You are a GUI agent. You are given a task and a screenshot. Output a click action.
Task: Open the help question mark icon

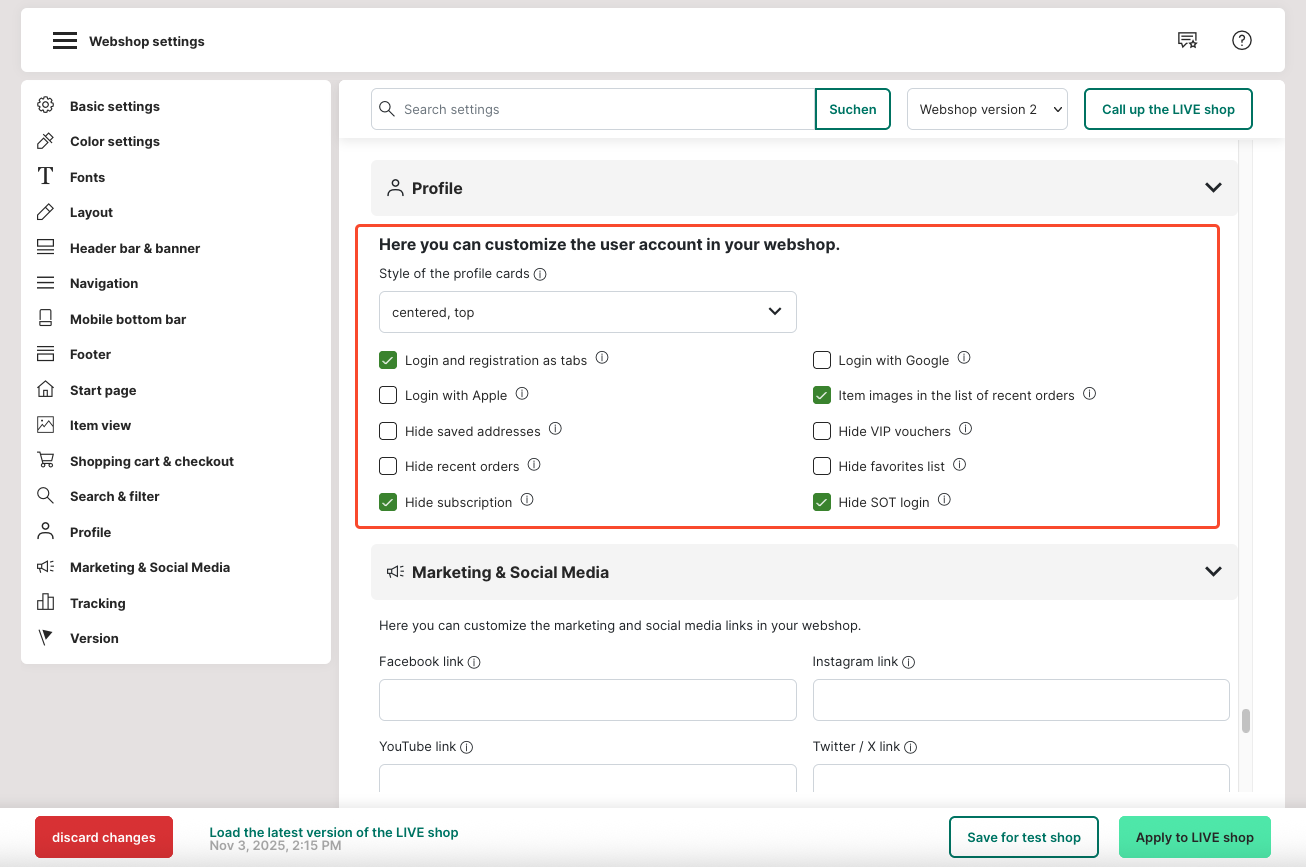pyautogui.click(x=1242, y=40)
